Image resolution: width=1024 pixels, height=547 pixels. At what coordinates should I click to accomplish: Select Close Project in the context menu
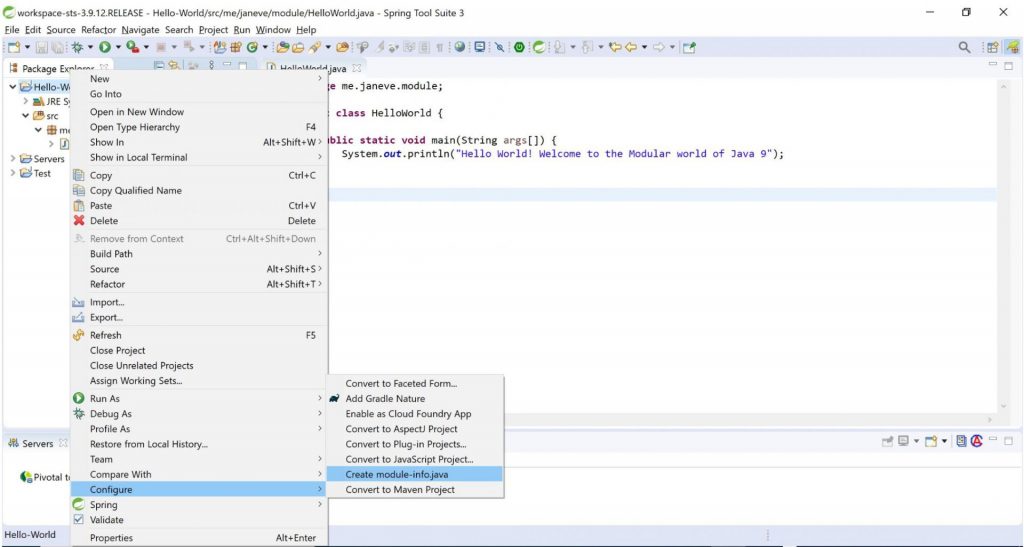(199, 351)
